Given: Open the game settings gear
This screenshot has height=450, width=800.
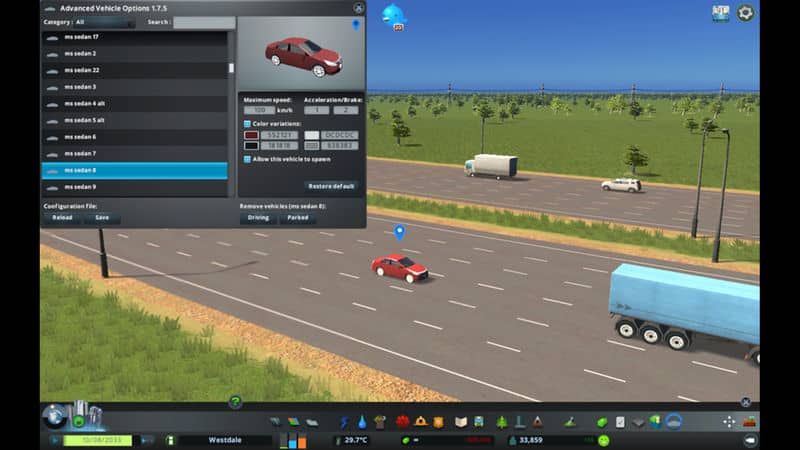Looking at the screenshot, I should coord(746,13).
